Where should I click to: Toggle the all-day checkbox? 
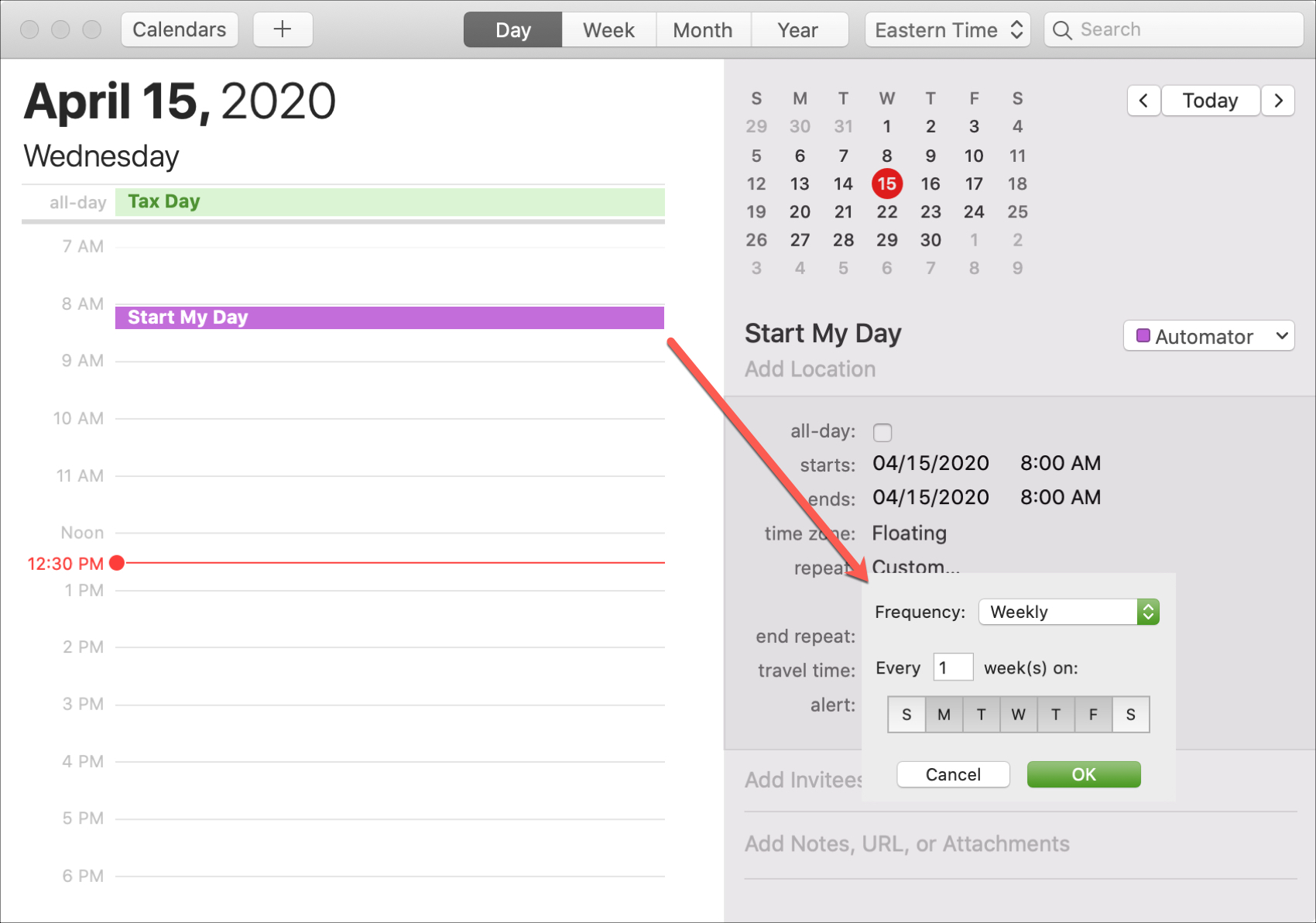click(x=882, y=432)
